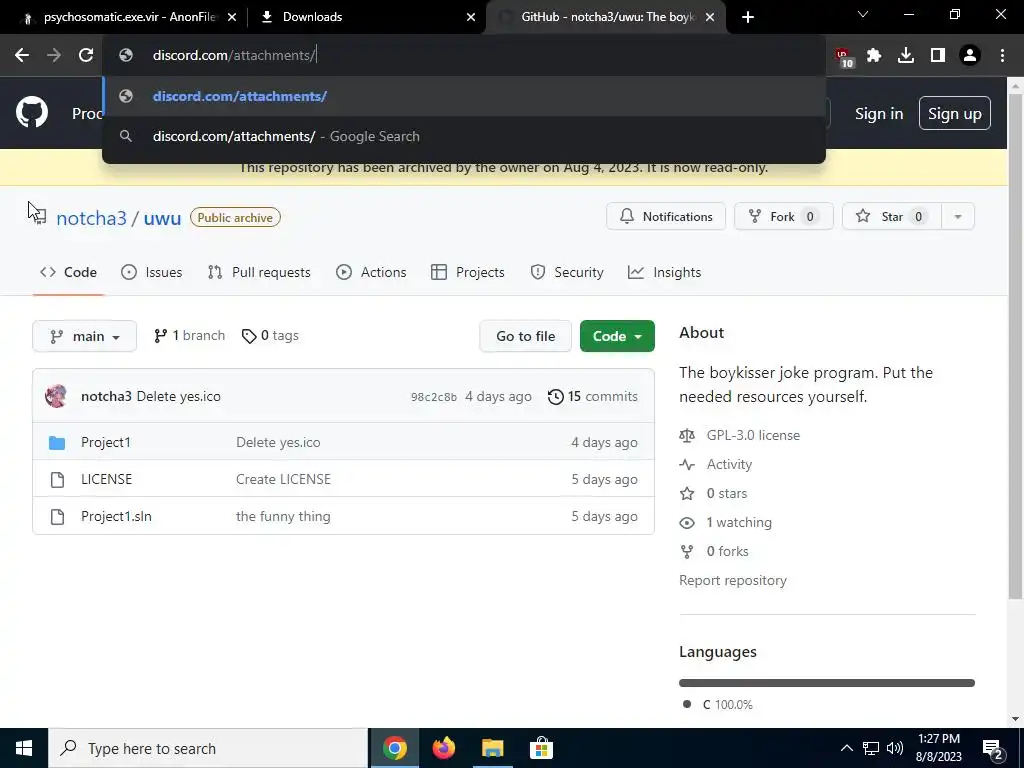Open the Issues tab
This screenshot has width=1024, height=768.
(152, 272)
